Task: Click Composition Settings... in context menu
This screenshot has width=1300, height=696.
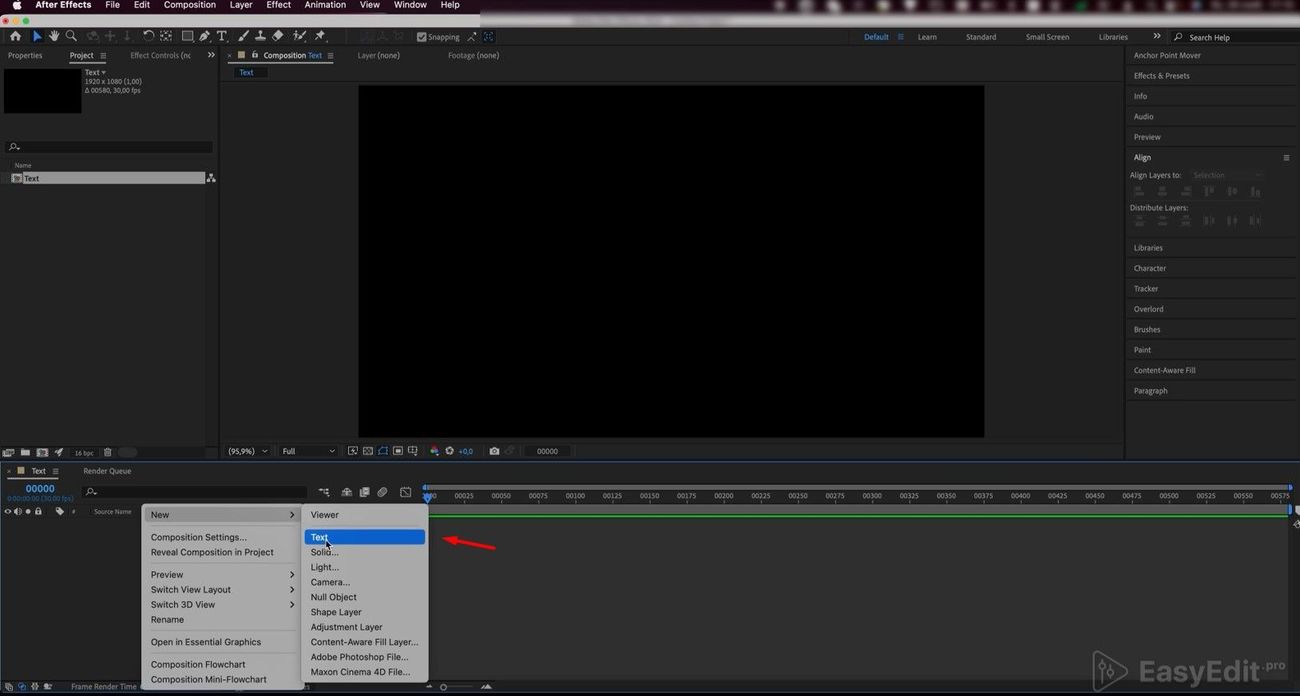Action: [x=199, y=537]
